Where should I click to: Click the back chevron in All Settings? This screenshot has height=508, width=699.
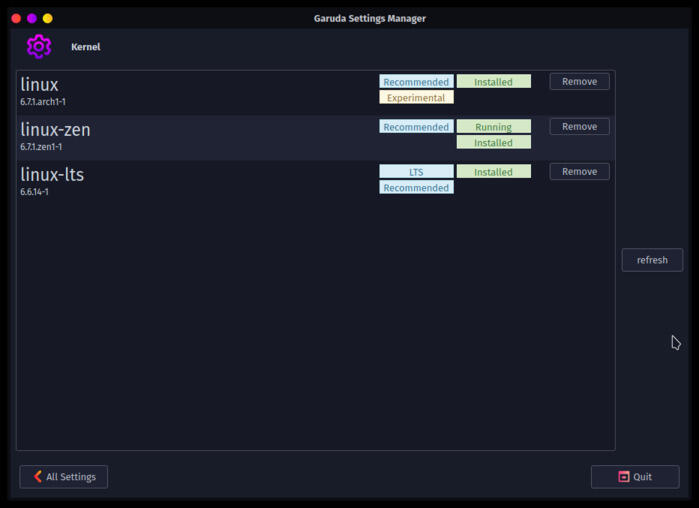(x=38, y=476)
